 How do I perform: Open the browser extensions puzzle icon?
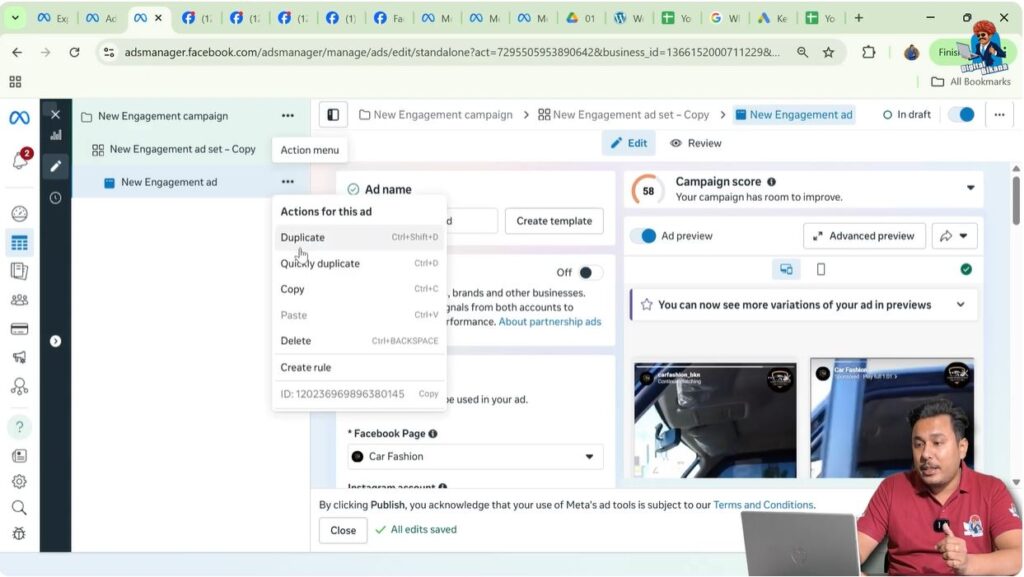point(869,52)
